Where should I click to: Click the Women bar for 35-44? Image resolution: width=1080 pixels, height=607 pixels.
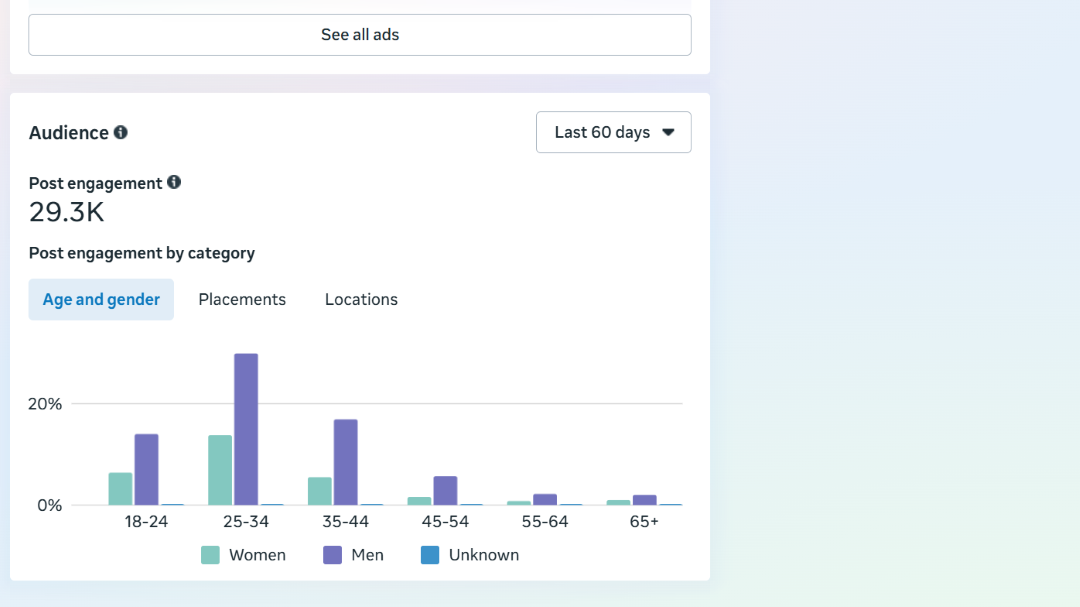click(x=320, y=491)
